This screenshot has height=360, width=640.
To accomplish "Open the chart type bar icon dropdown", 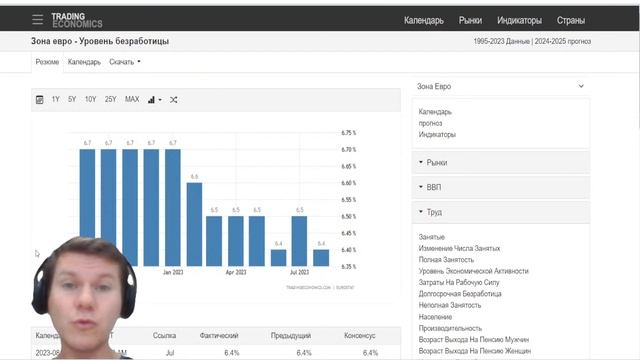I will pos(154,100).
